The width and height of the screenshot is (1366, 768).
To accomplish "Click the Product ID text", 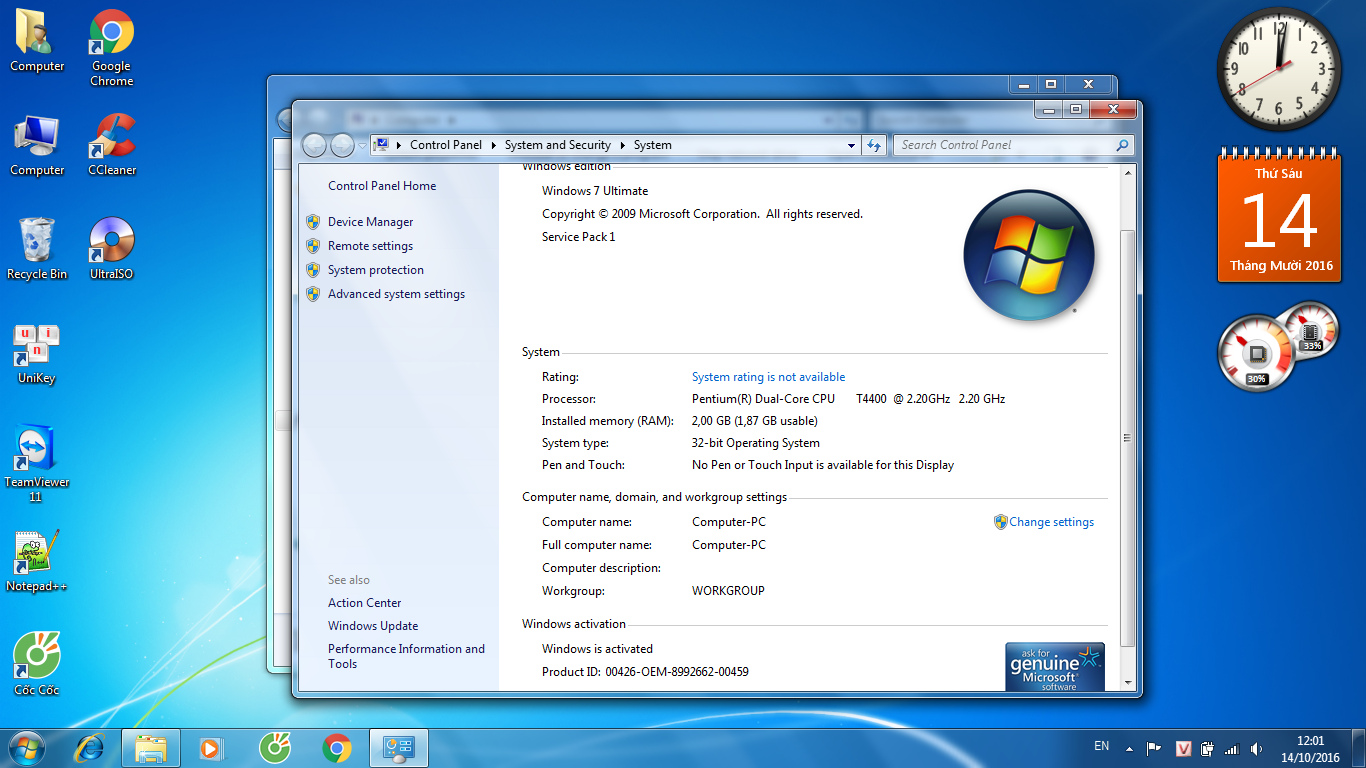I will click(645, 672).
